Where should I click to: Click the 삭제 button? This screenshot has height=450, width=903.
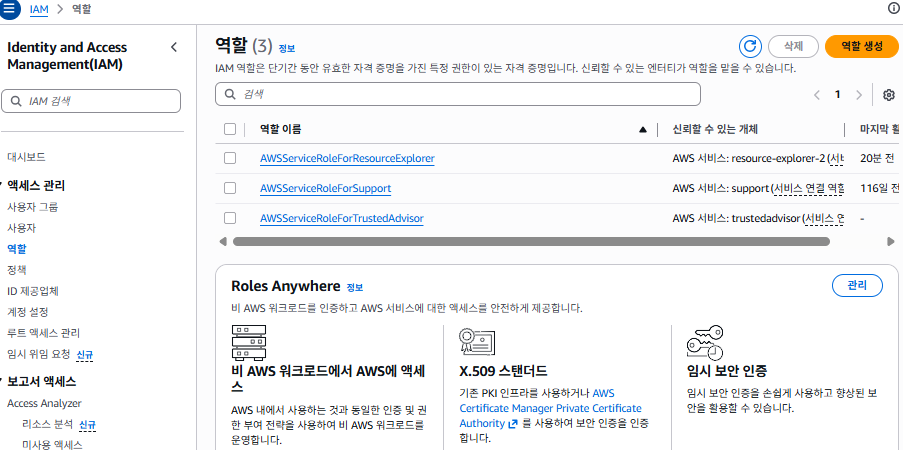pos(794,47)
